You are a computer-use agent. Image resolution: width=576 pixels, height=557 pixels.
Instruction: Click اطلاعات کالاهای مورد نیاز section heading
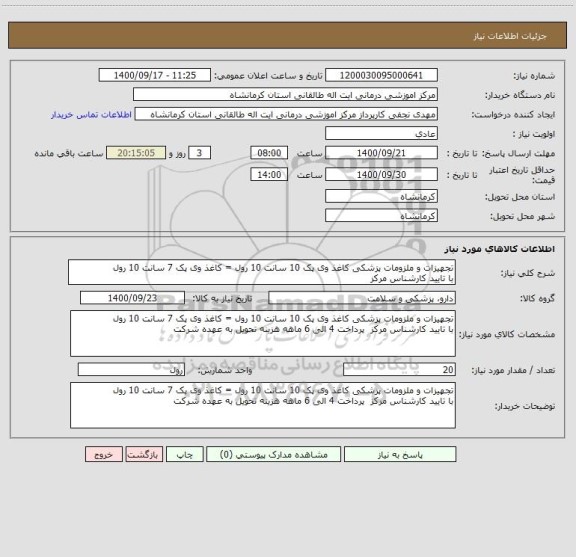click(x=500, y=249)
